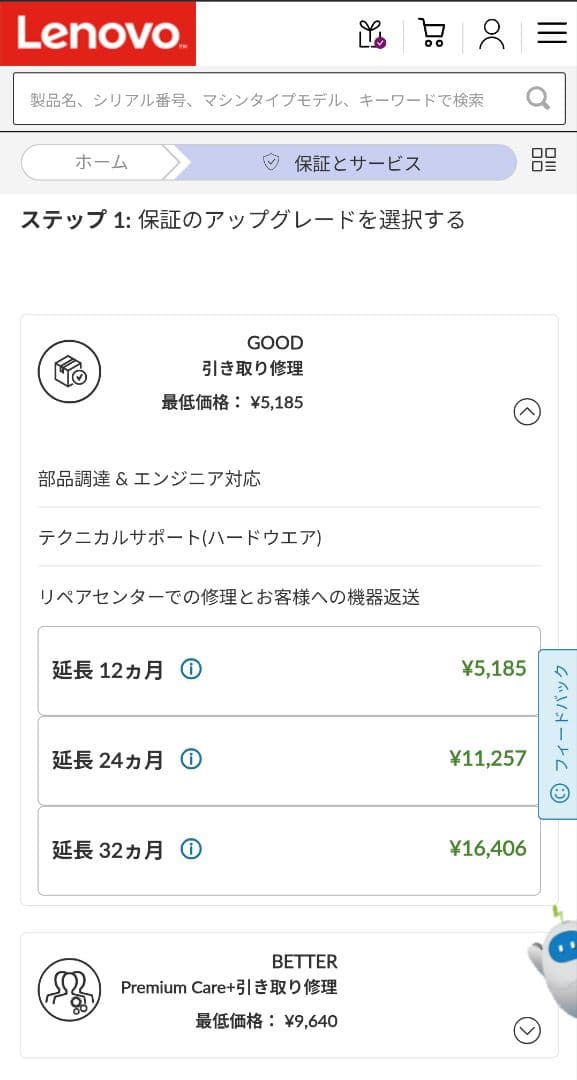Open info tooltip for 延長 24ヵ月

(191, 760)
